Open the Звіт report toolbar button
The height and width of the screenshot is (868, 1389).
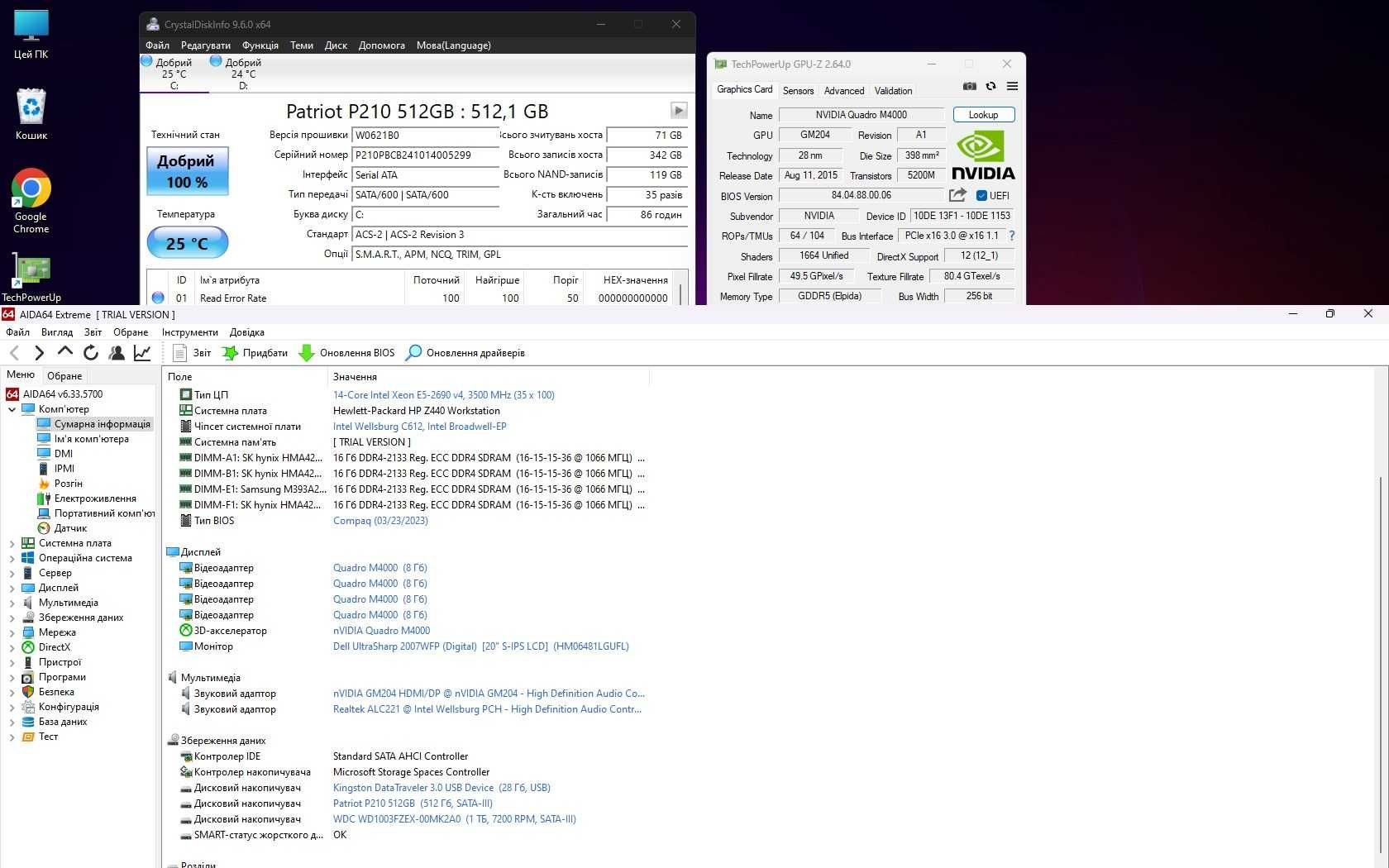click(192, 353)
